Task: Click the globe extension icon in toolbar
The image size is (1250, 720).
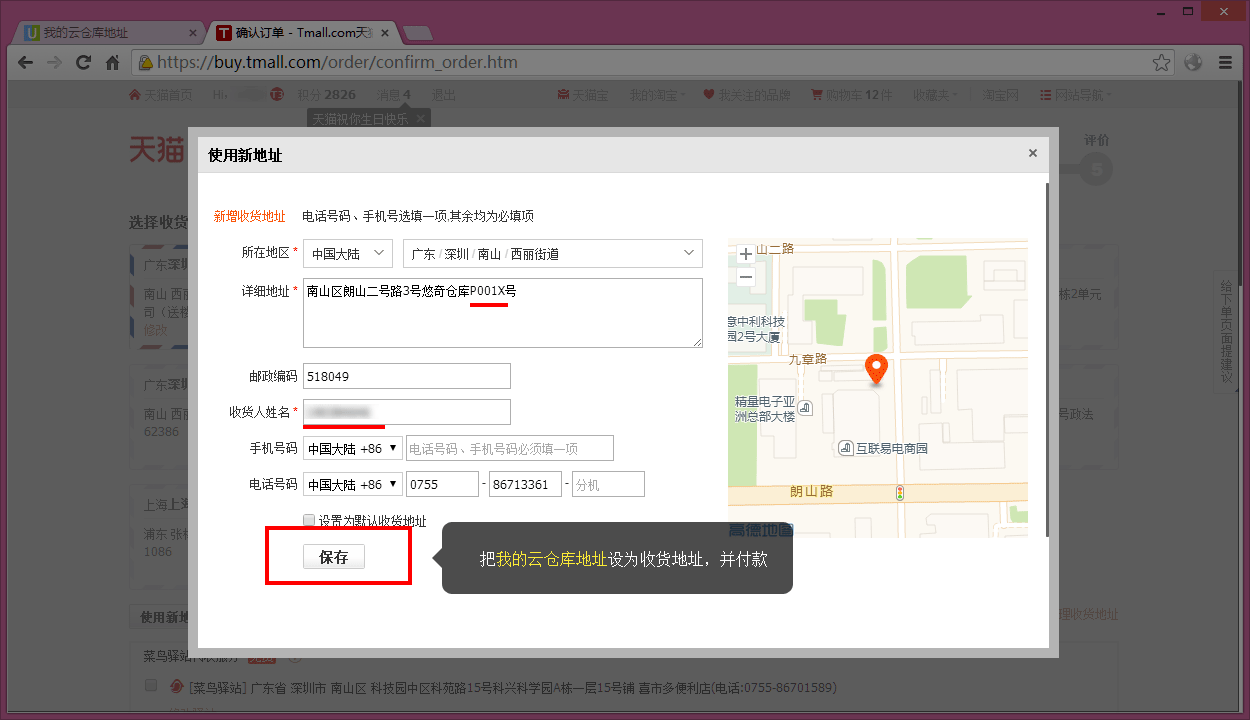Action: [x=1193, y=62]
